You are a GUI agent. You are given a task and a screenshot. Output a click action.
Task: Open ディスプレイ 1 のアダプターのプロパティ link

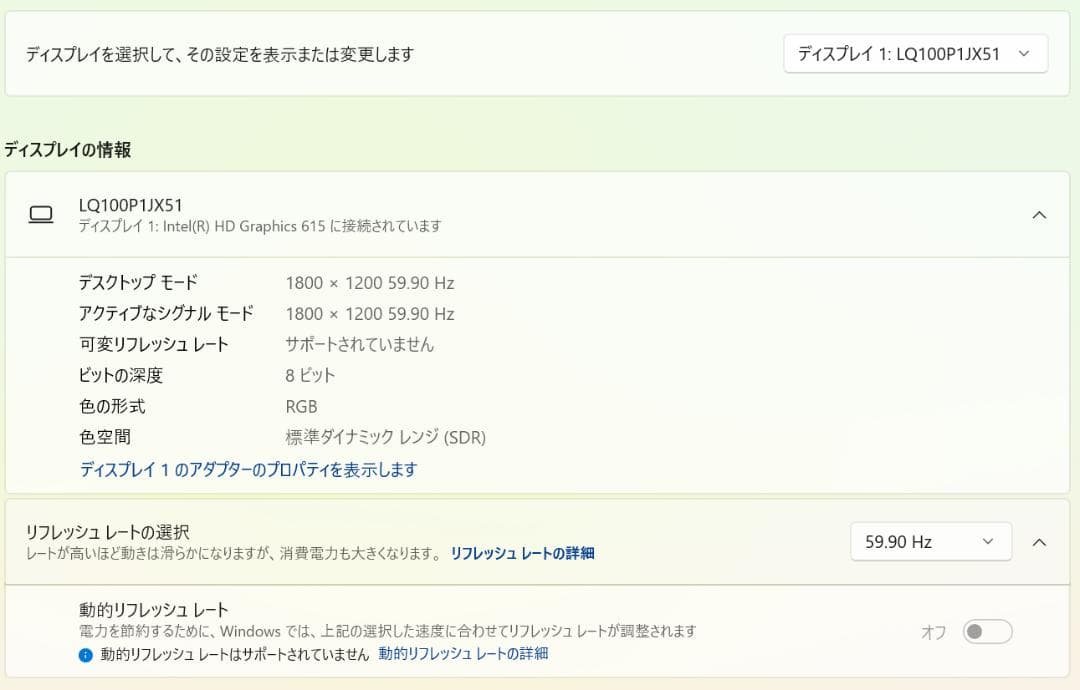248,469
